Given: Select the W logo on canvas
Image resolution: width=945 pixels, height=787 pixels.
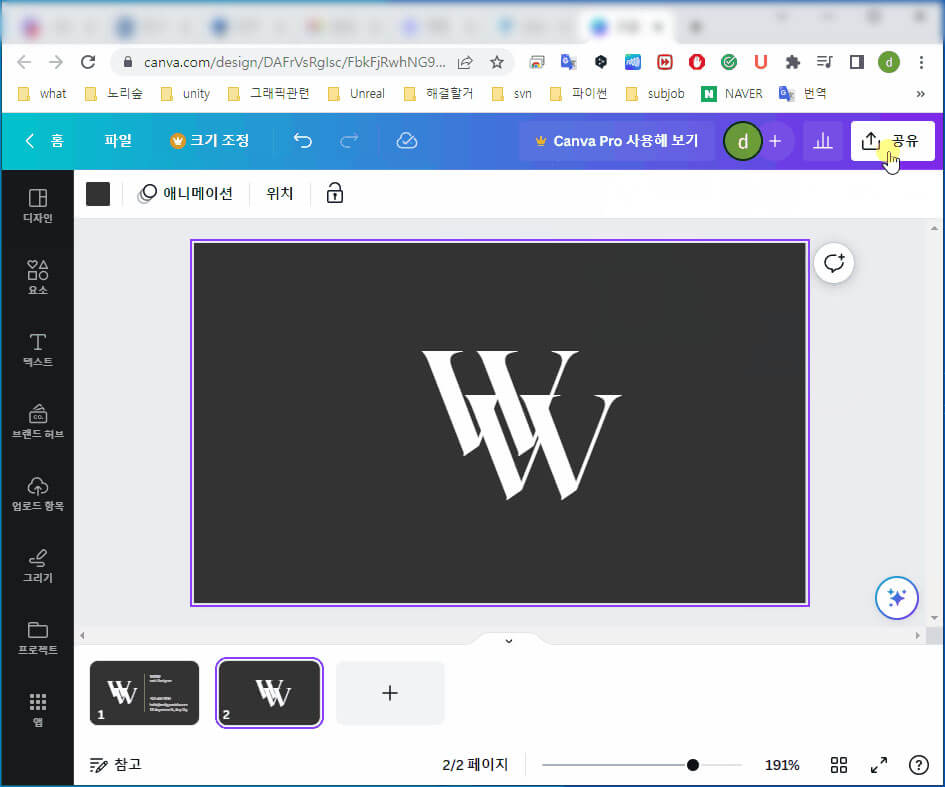Looking at the screenshot, I should point(521,424).
